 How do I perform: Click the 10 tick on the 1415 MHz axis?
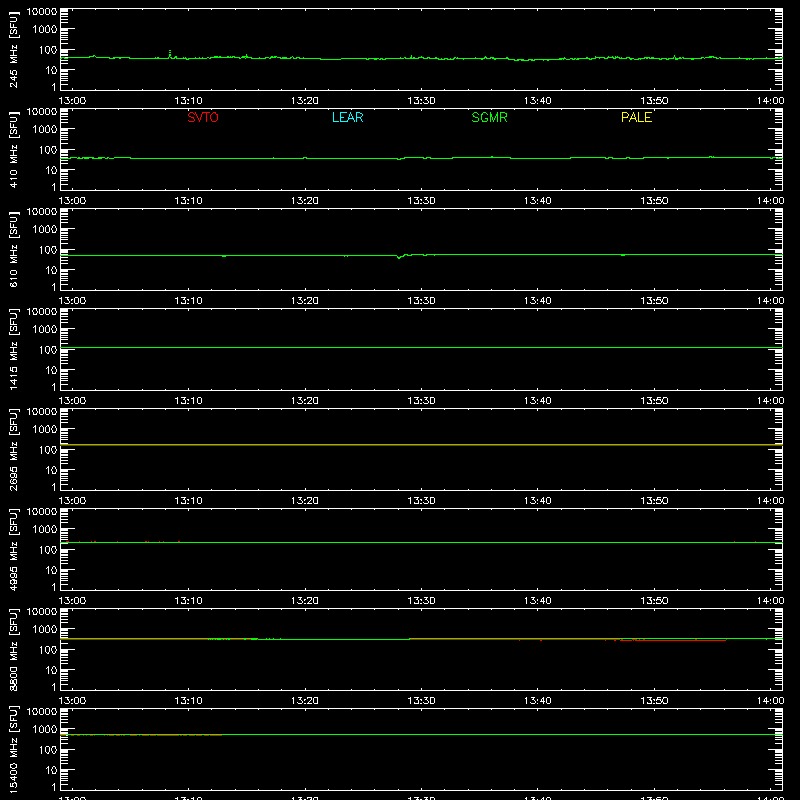click(x=51, y=370)
